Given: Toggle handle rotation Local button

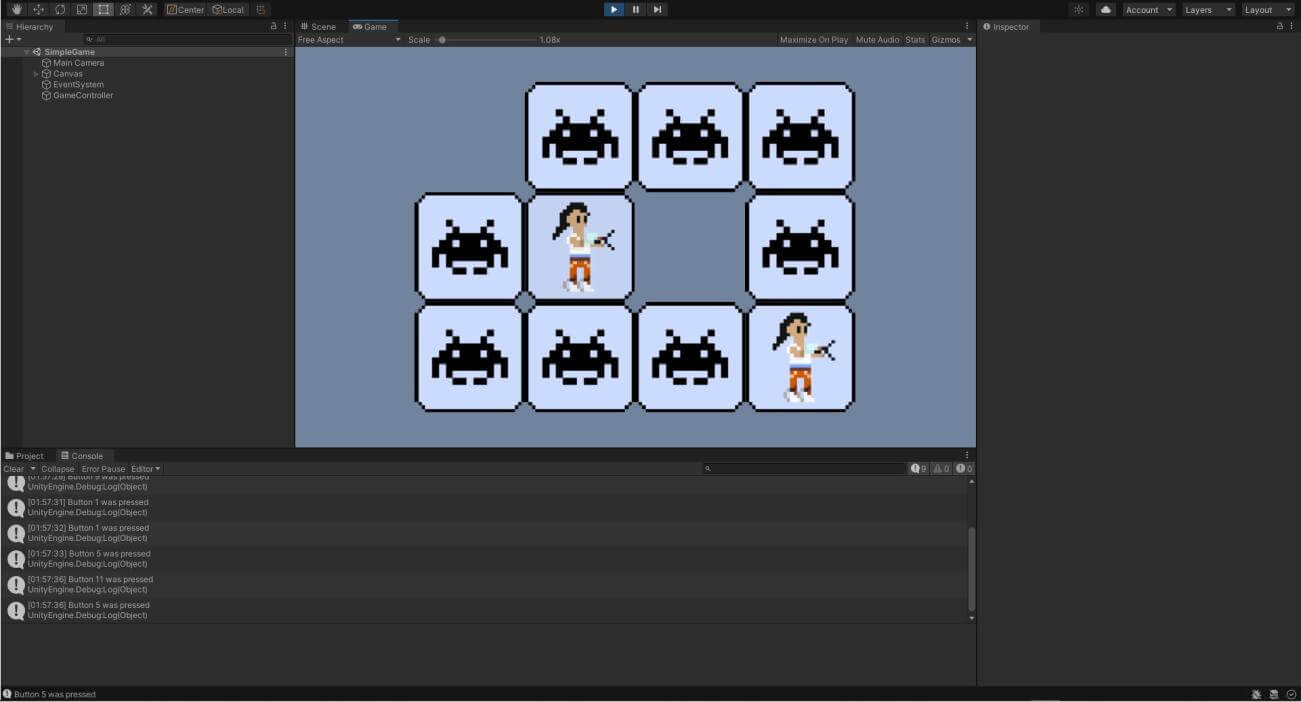Looking at the screenshot, I should click(x=228, y=9).
